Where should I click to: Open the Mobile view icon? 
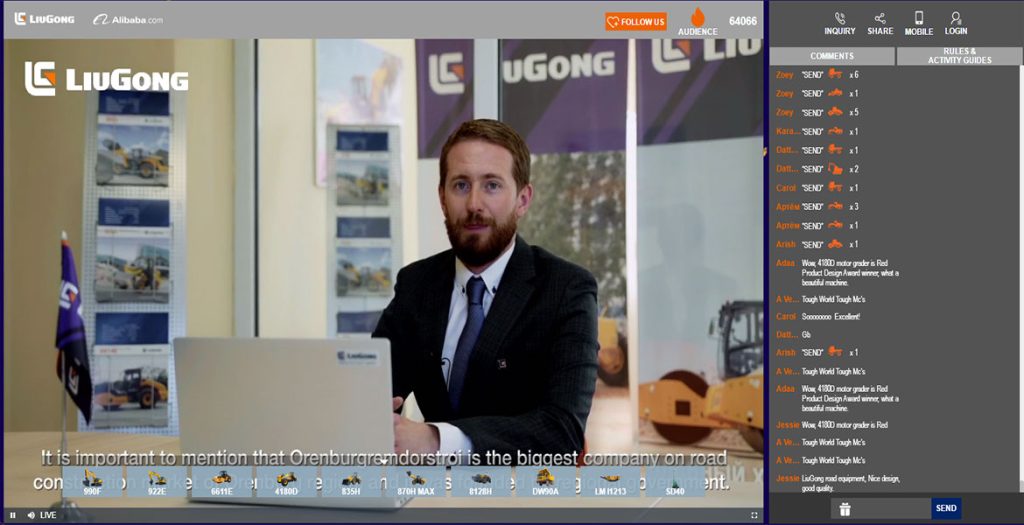pos(918,18)
